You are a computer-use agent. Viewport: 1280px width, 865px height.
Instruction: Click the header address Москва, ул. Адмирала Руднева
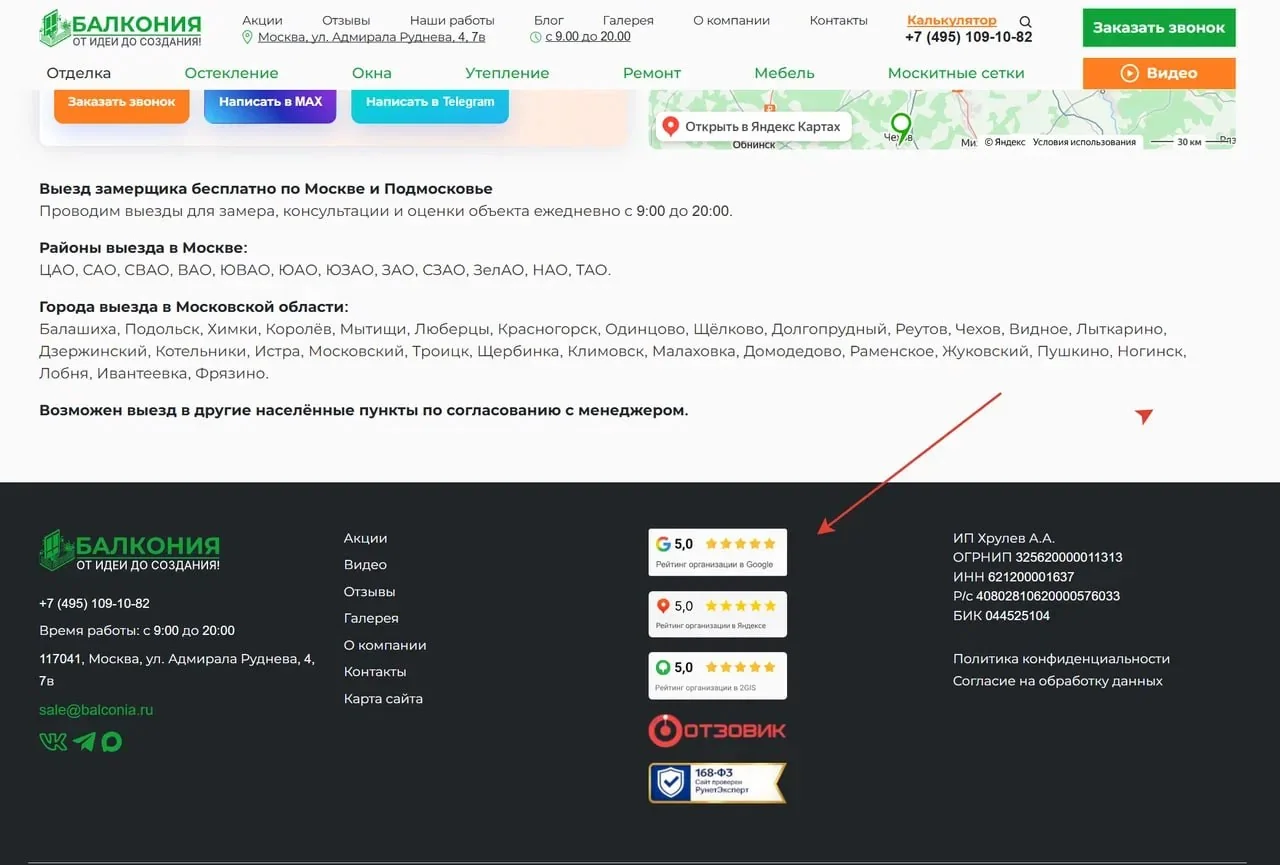pos(372,37)
